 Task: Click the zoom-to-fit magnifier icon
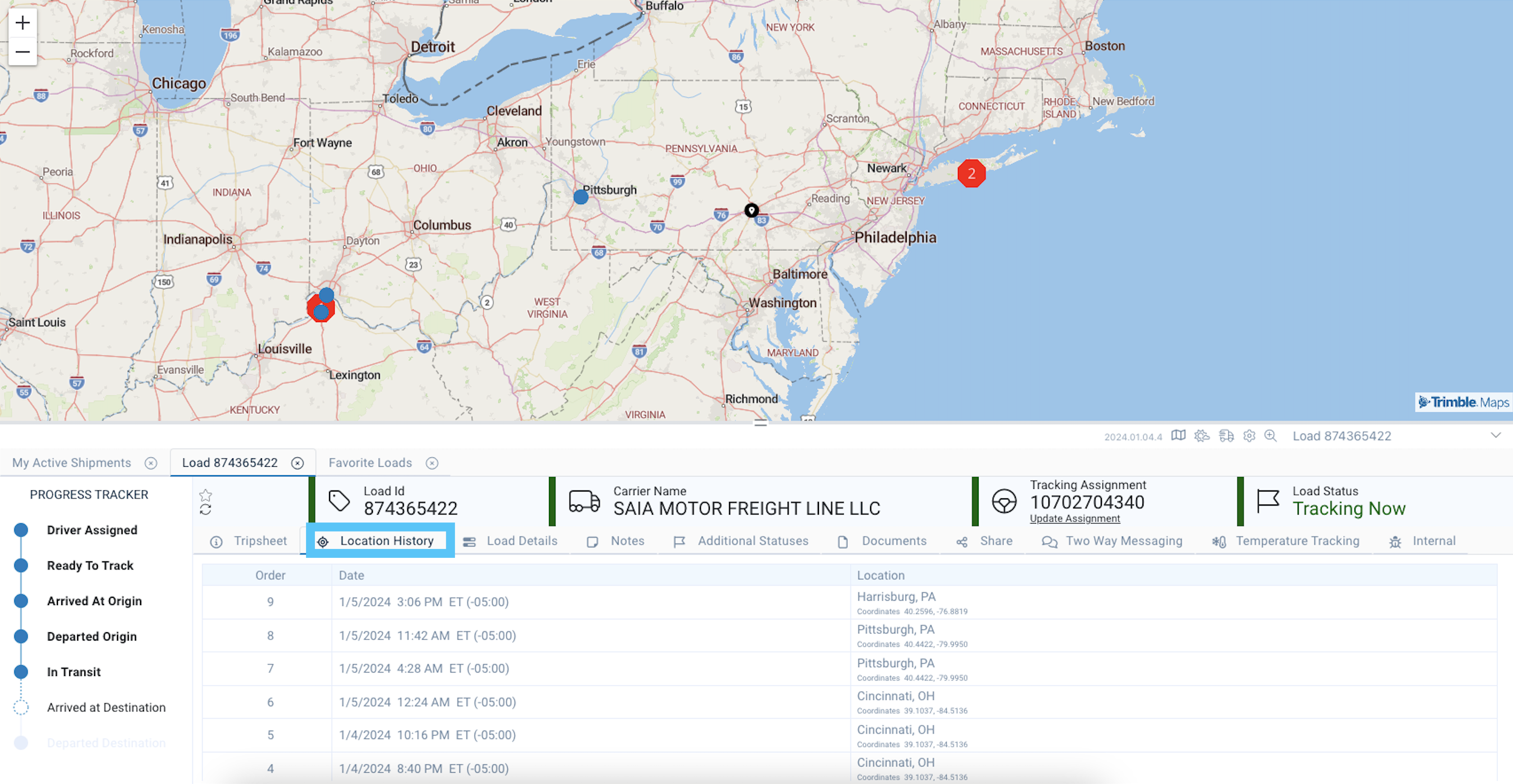click(x=1271, y=435)
